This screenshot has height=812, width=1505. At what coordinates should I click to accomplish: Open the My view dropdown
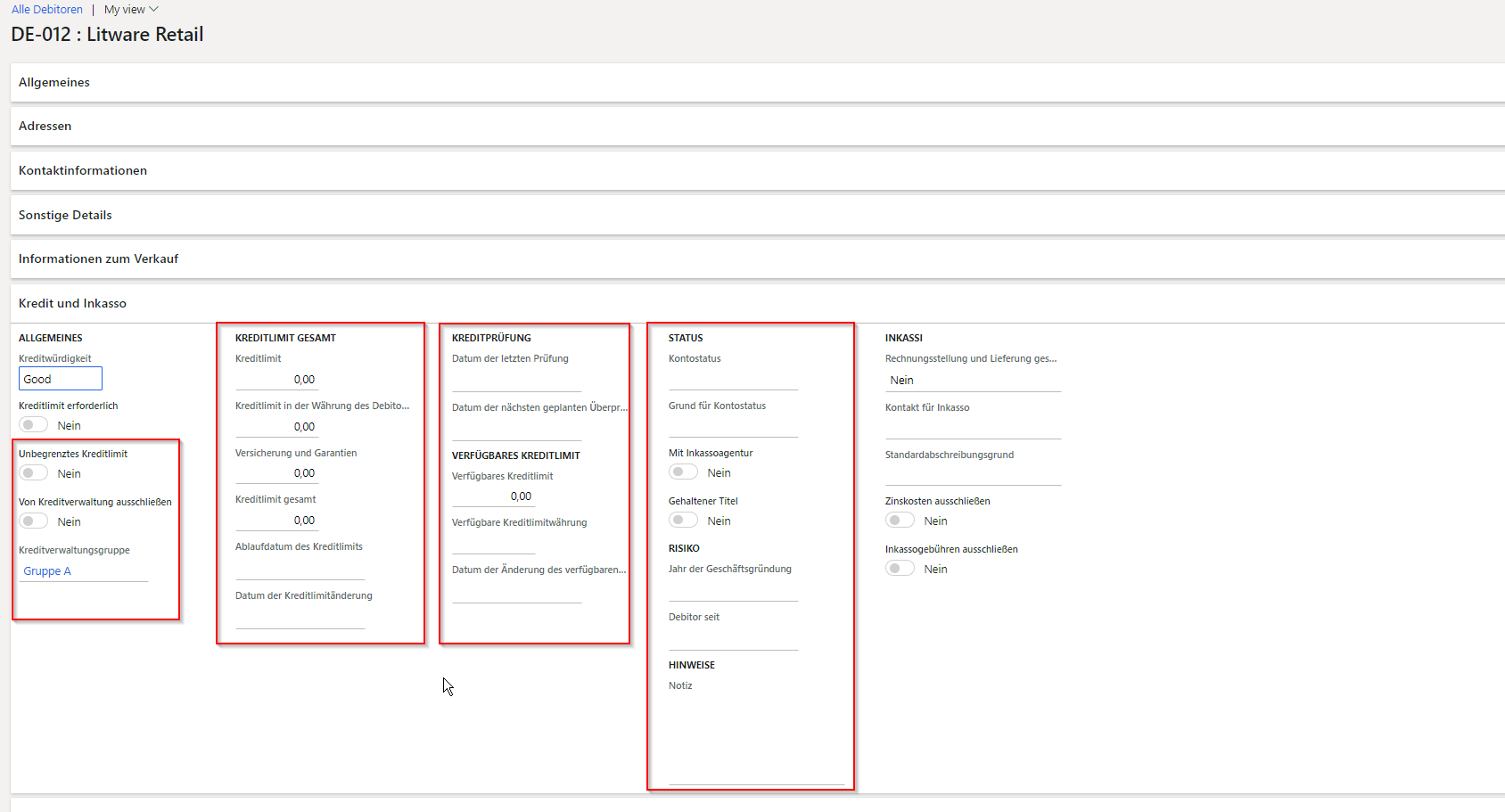(x=130, y=9)
